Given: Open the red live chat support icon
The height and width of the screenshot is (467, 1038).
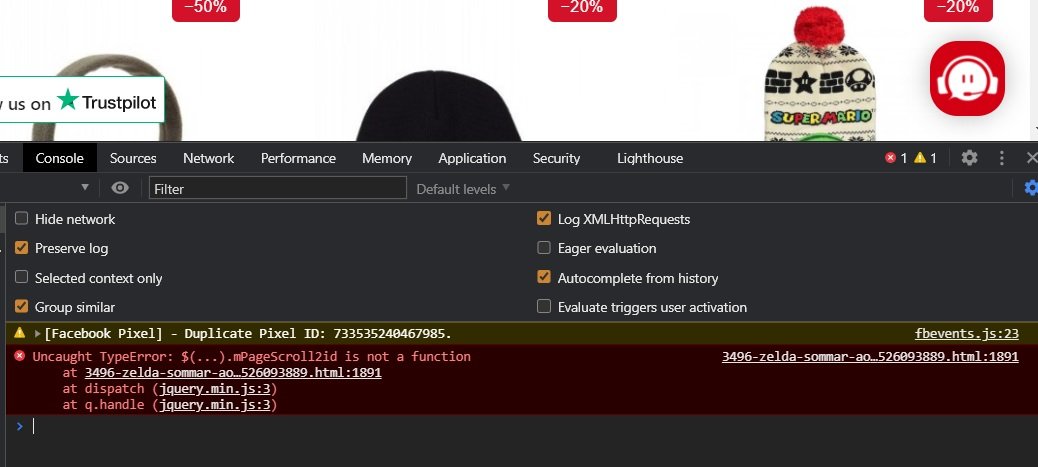Looking at the screenshot, I should click(x=967, y=78).
